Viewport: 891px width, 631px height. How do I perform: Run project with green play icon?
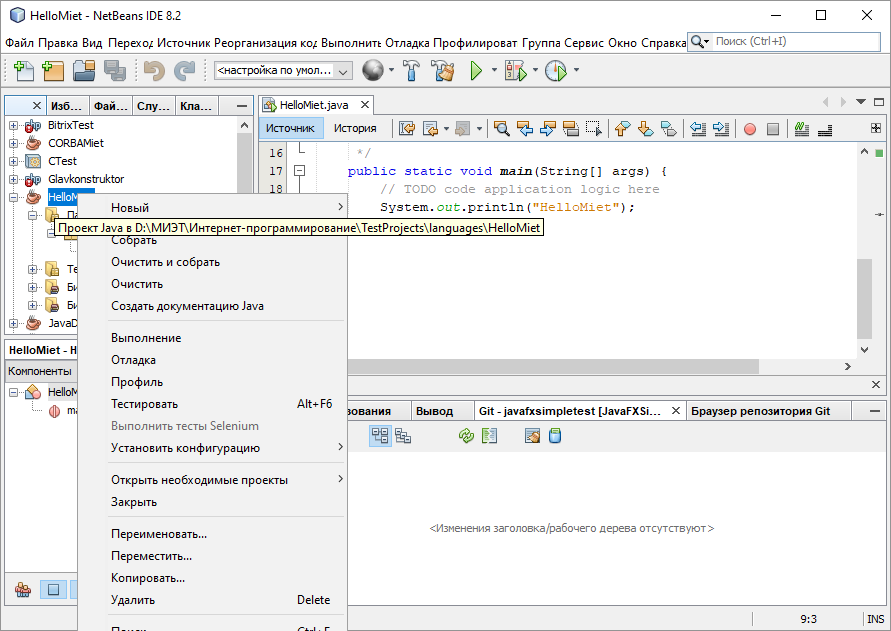476,70
